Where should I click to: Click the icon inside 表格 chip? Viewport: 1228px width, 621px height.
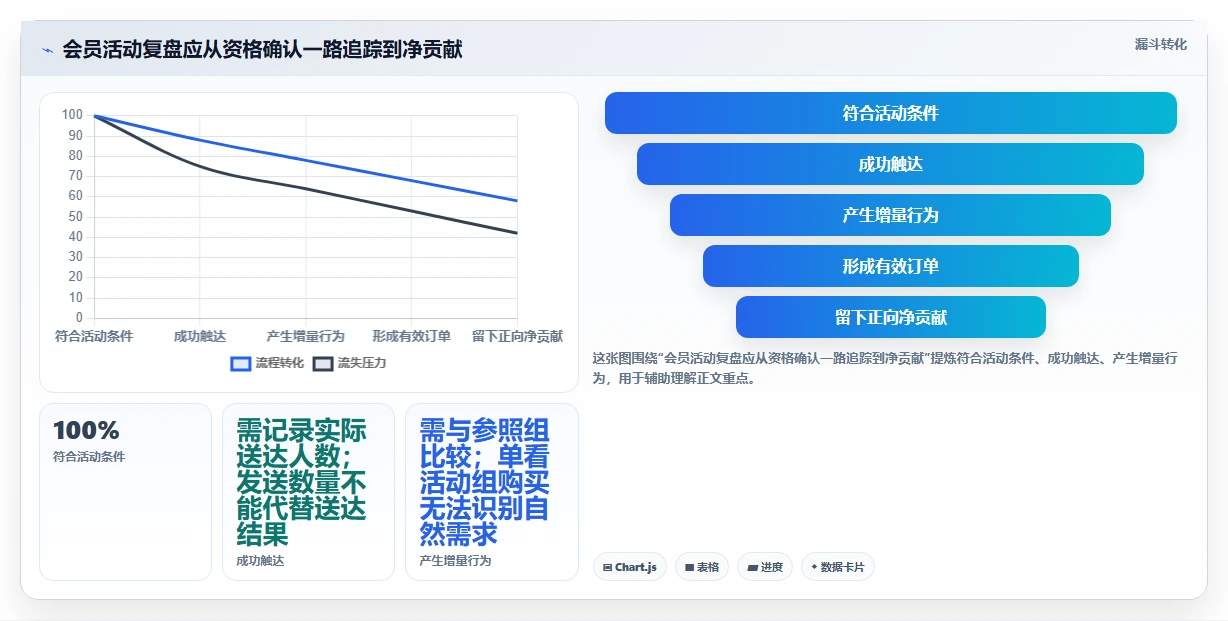pos(689,568)
